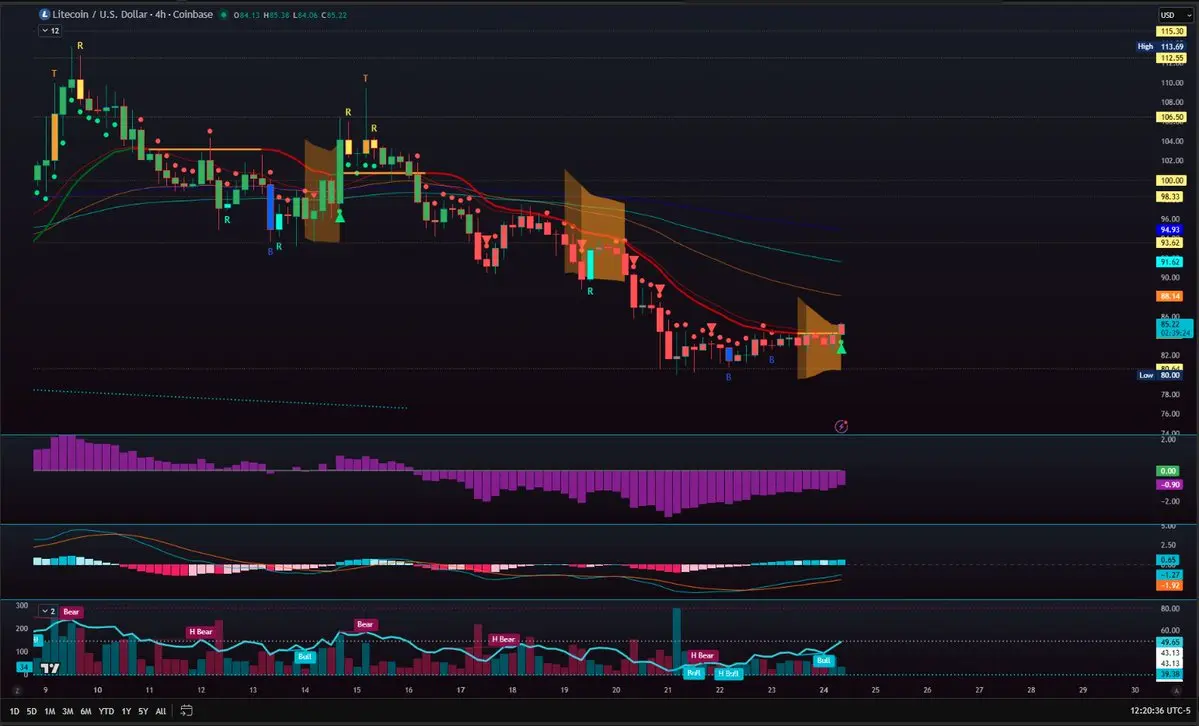Select the YTD time range
1199x726 pixels.
[106, 711]
